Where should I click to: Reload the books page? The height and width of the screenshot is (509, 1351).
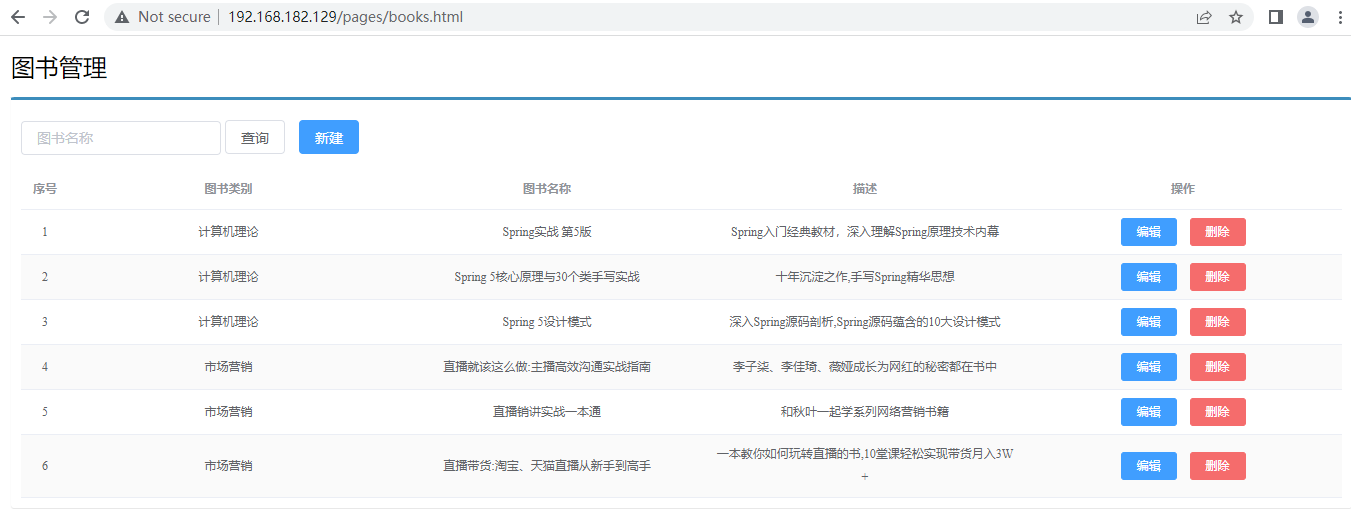(x=82, y=17)
